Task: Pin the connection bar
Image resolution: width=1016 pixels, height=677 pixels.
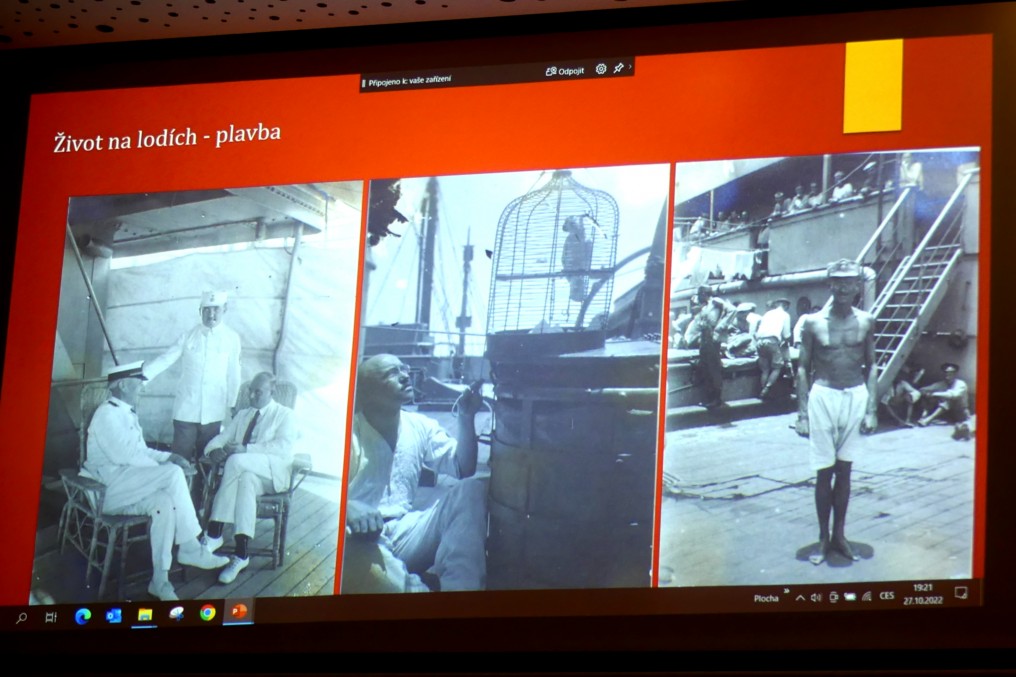Action: [x=618, y=67]
